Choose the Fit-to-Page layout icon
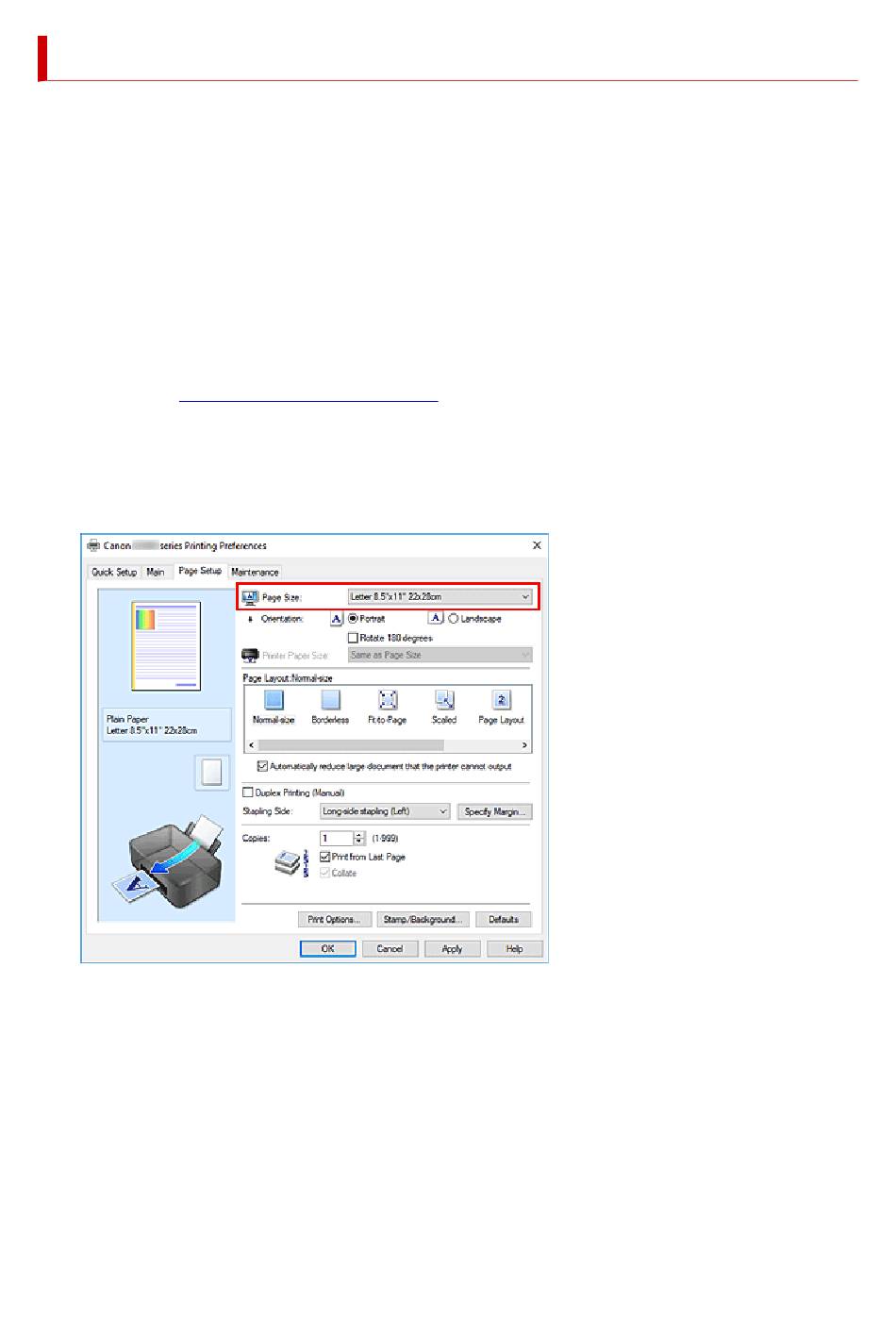Viewport: 896px width, 1318px height. (x=388, y=700)
